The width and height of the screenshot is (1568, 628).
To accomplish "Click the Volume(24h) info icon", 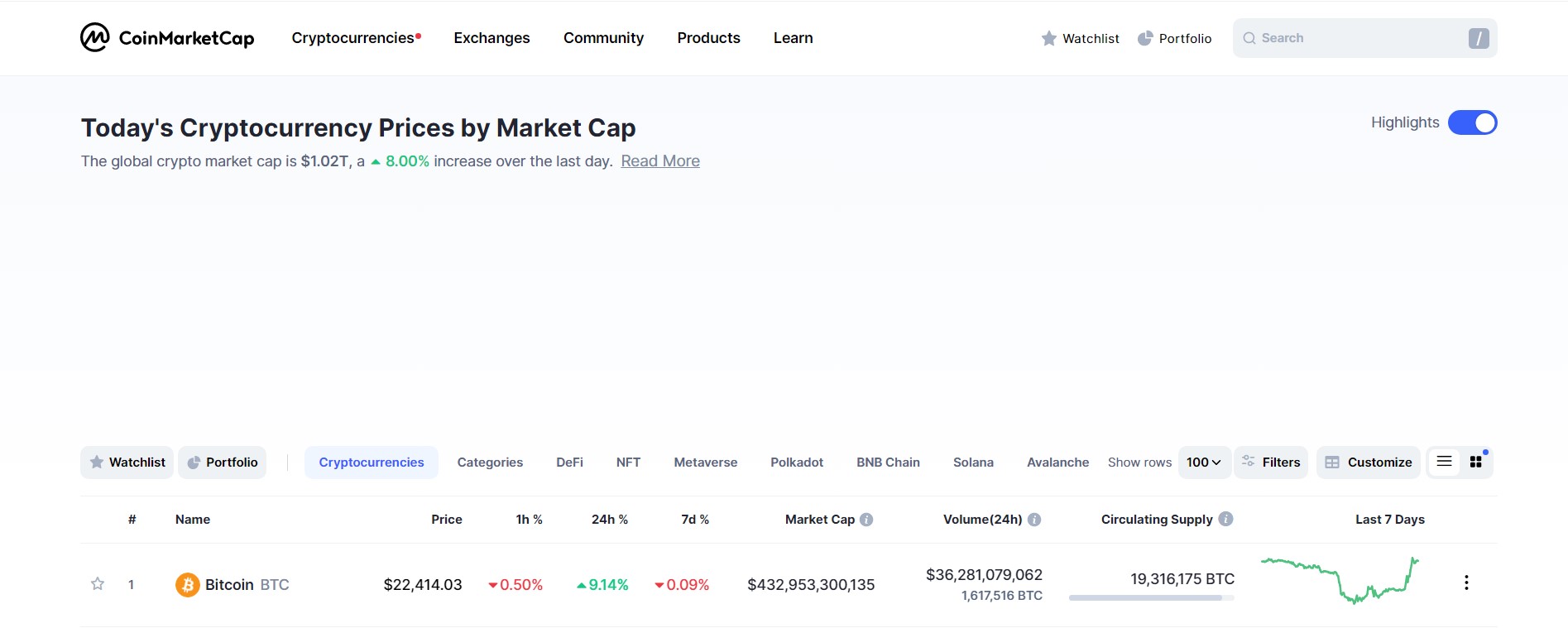I will pos(1034,520).
